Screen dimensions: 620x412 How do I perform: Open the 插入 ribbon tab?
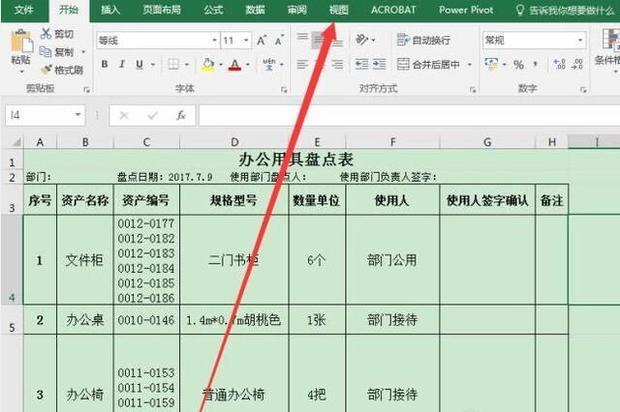(111, 9)
